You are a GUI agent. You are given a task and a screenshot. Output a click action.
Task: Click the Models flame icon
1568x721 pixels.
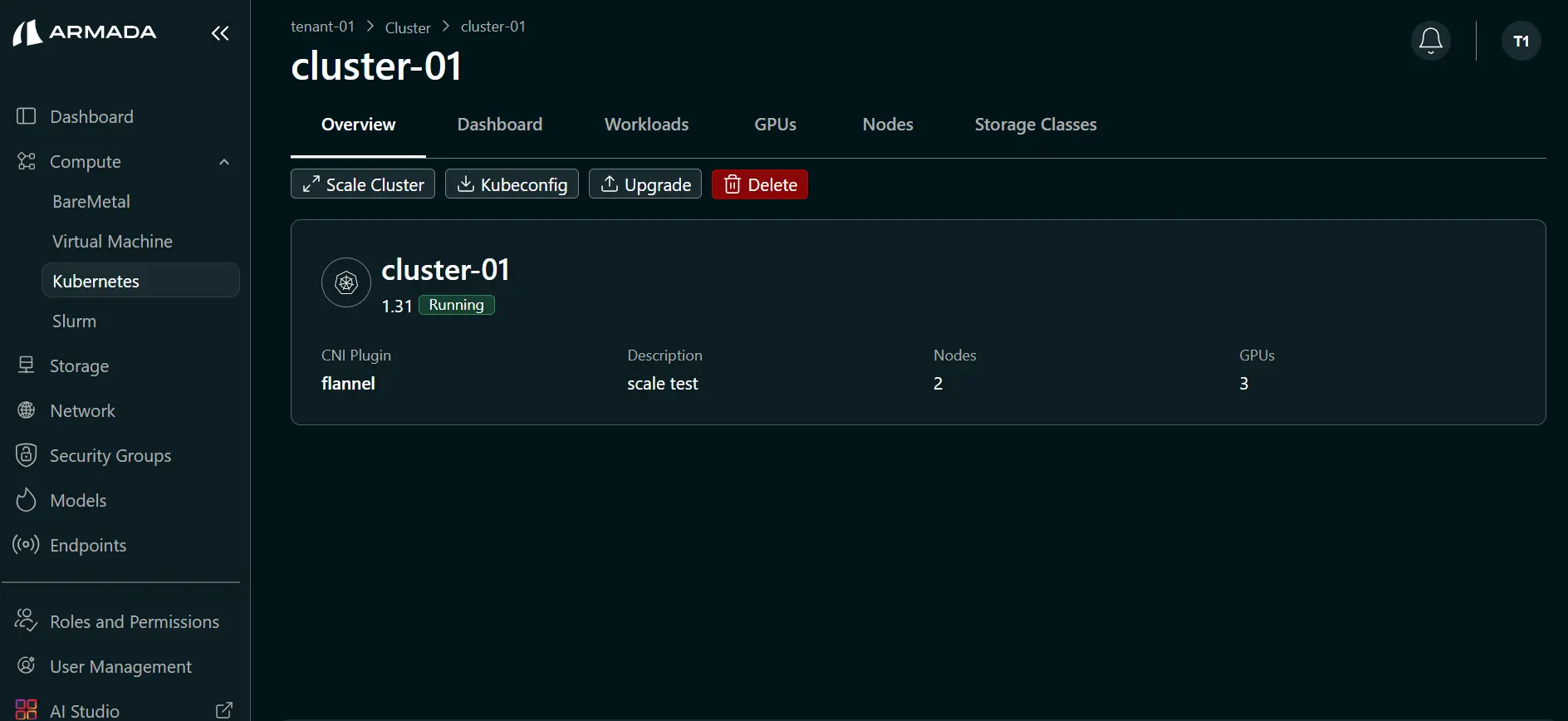27,500
